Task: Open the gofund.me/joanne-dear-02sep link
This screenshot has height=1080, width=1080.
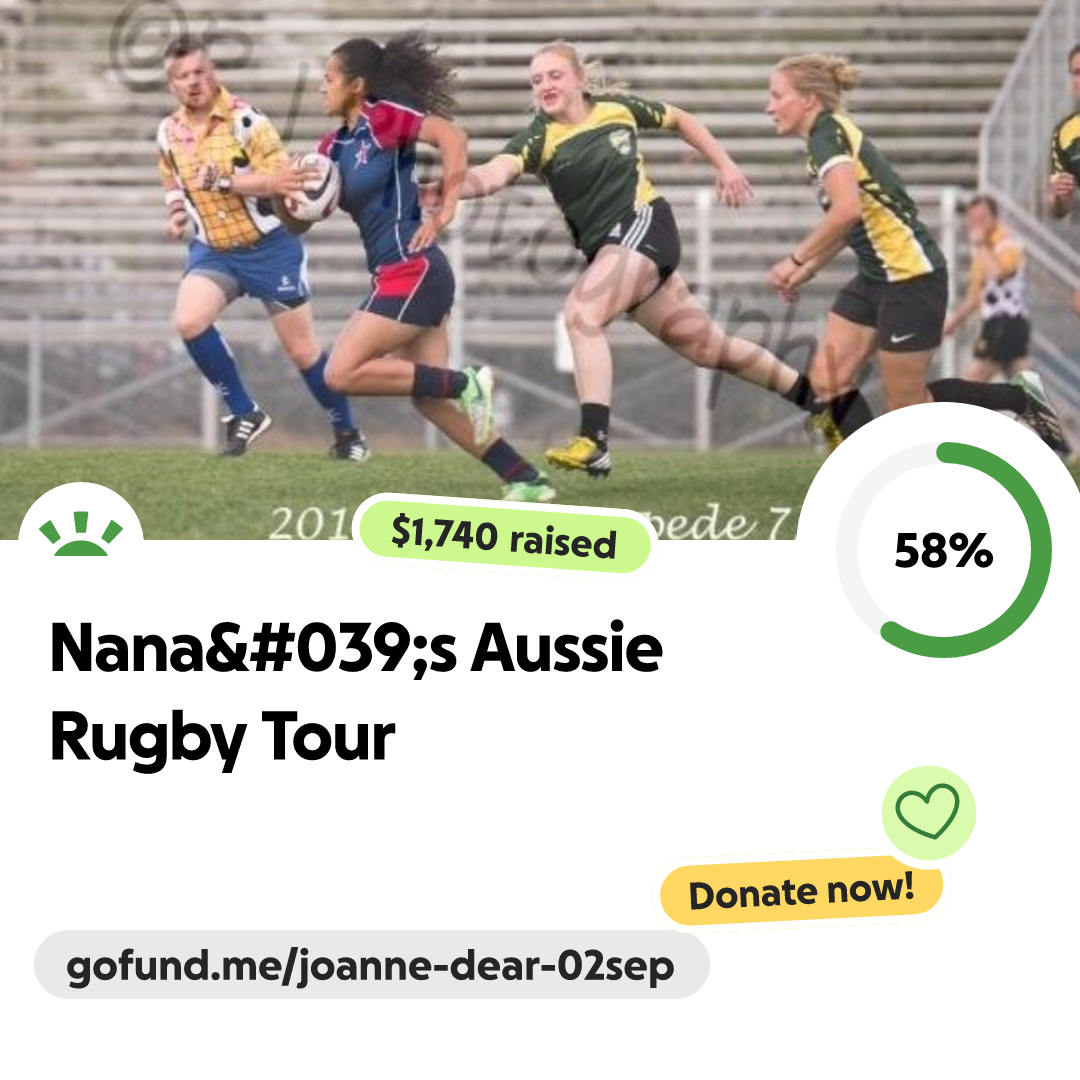Action: click(371, 964)
